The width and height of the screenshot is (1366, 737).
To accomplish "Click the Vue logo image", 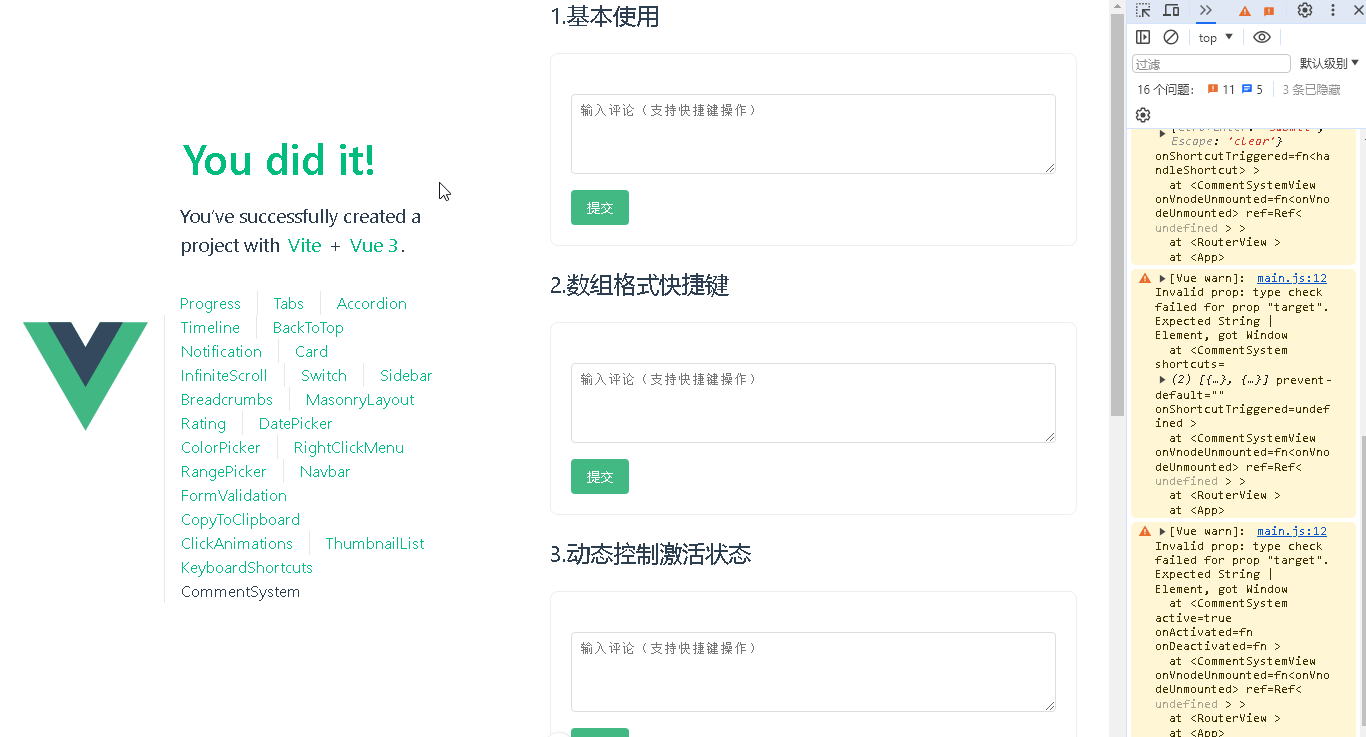I will click(x=85, y=376).
